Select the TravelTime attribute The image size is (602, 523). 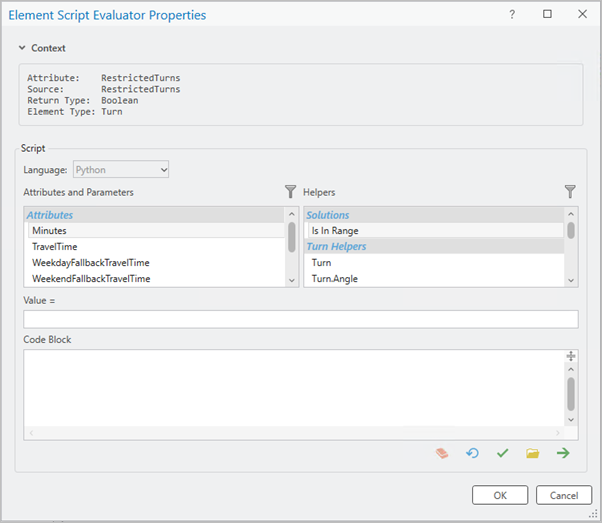point(54,247)
